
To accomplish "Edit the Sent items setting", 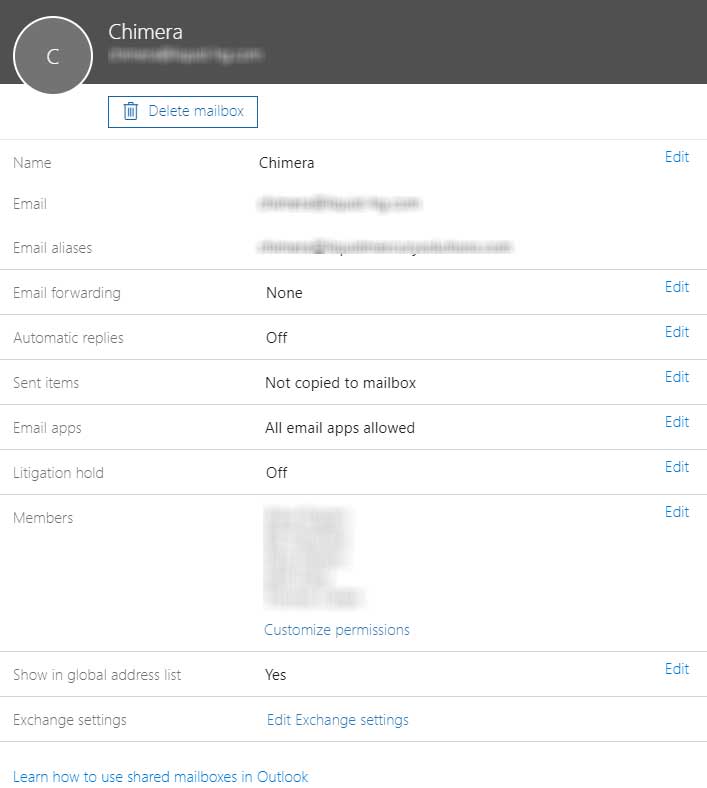I will (x=677, y=377).
